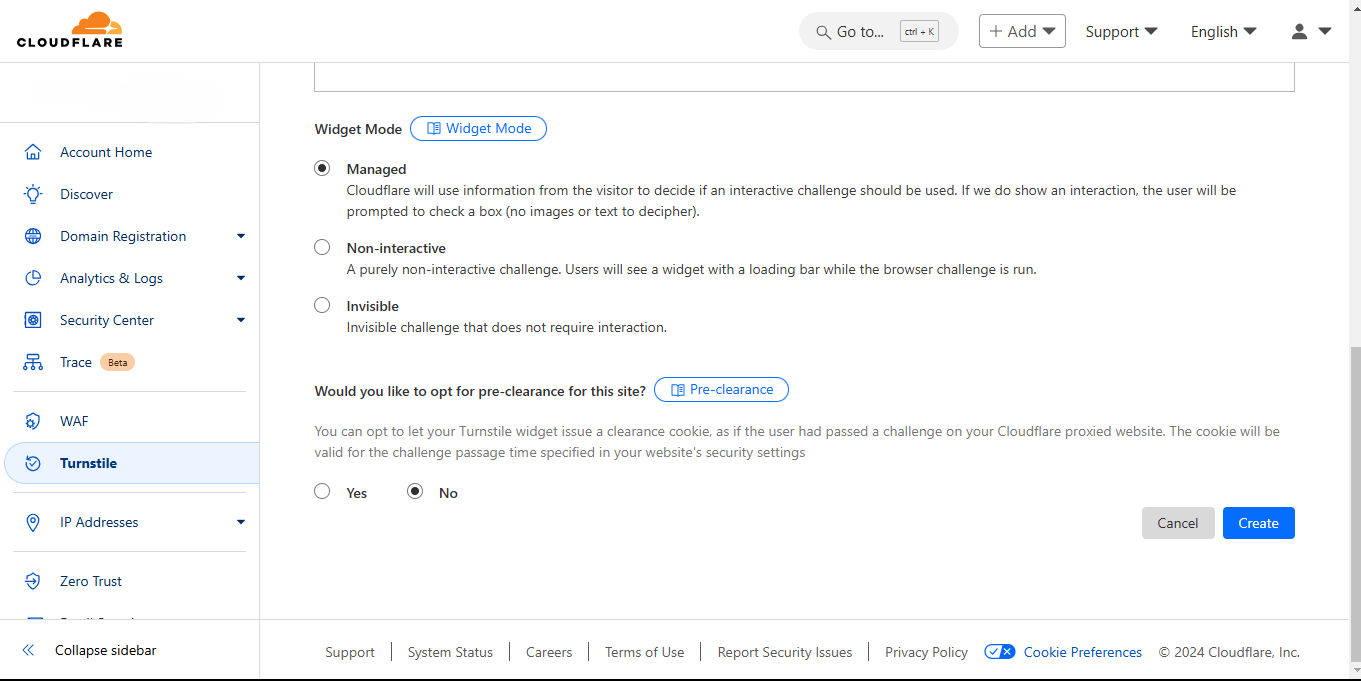This screenshot has width=1361, height=681.
Task: Open the Support dropdown menu
Action: (1121, 31)
